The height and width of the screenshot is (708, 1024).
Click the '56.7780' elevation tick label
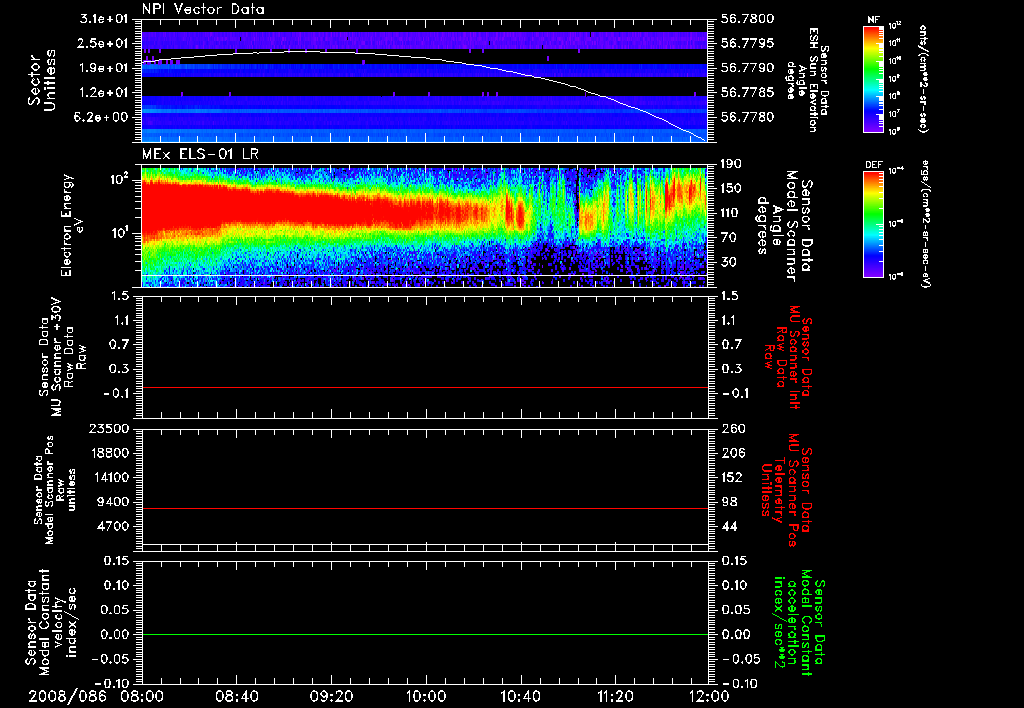tap(748, 117)
